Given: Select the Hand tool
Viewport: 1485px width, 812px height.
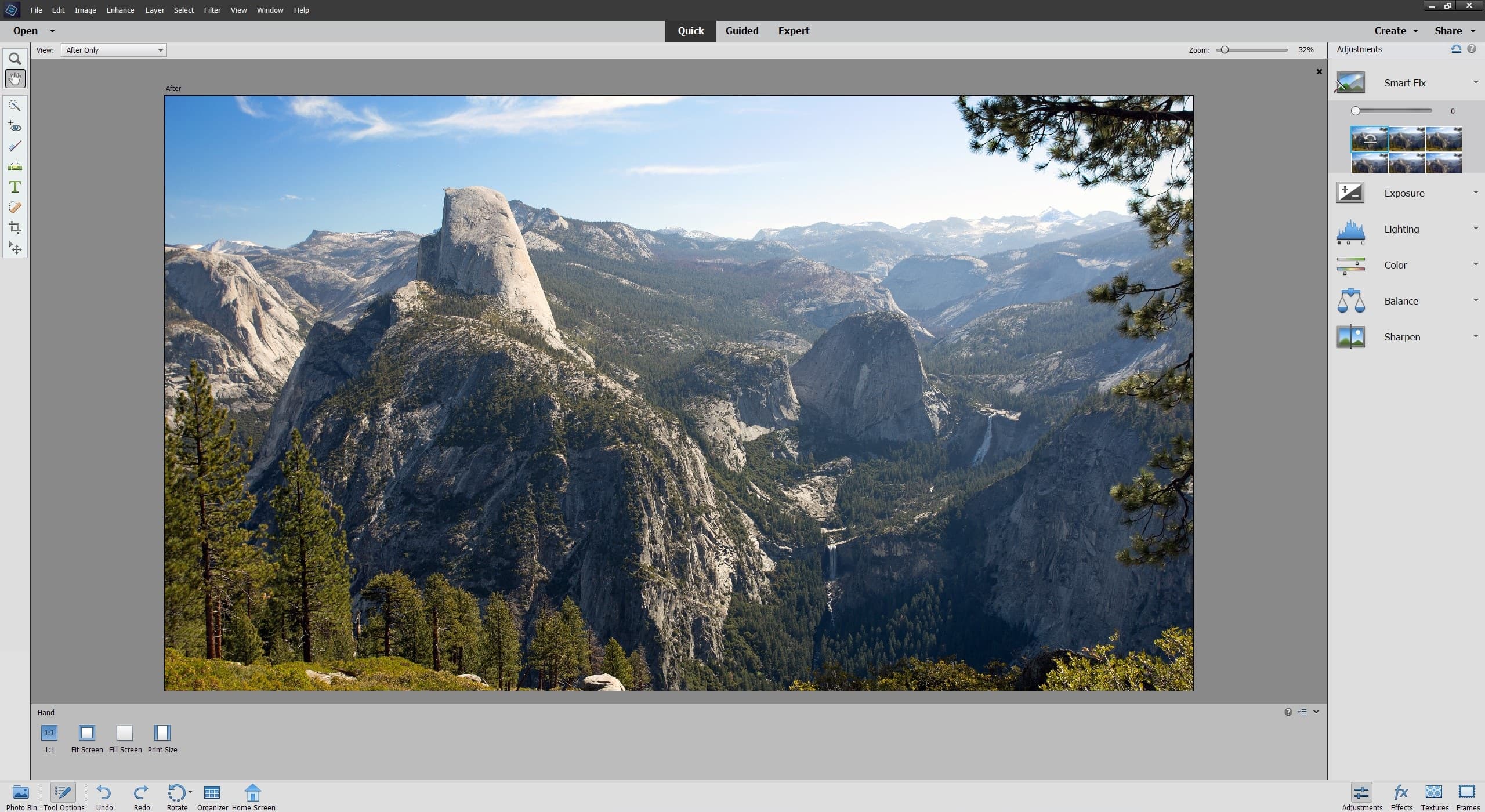Looking at the screenshot, I should (x=14, y=78).
